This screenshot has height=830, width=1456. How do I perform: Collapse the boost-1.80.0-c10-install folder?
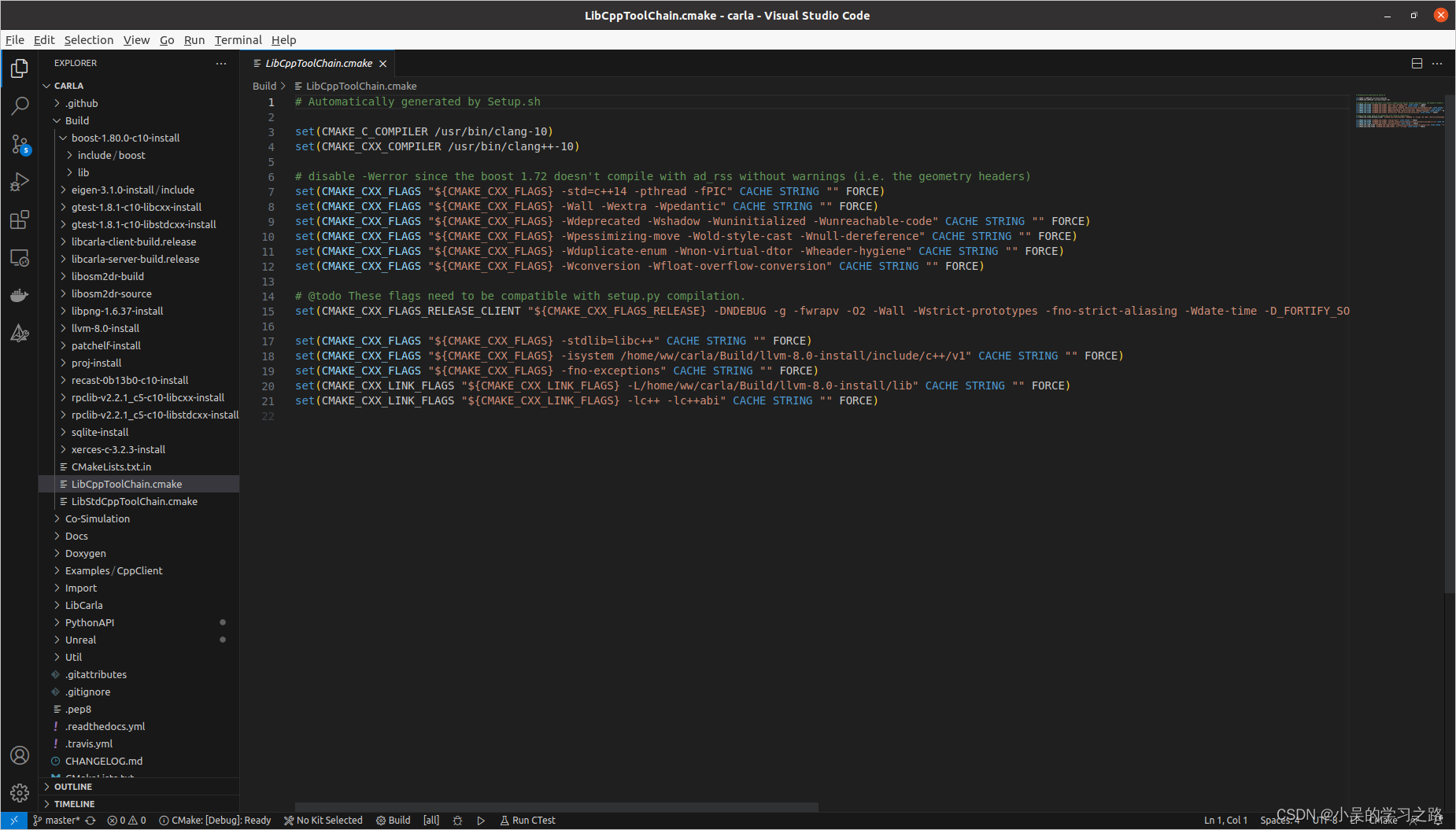click(x=139, y=138)
